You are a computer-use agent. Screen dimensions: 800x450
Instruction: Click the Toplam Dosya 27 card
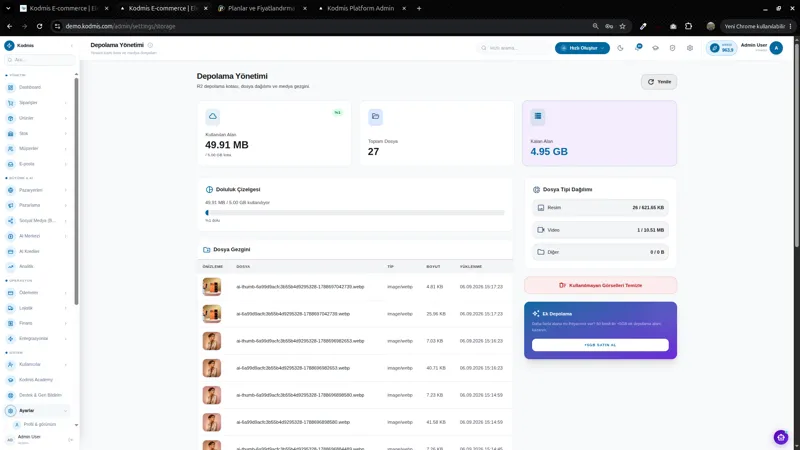click(437, 133)
